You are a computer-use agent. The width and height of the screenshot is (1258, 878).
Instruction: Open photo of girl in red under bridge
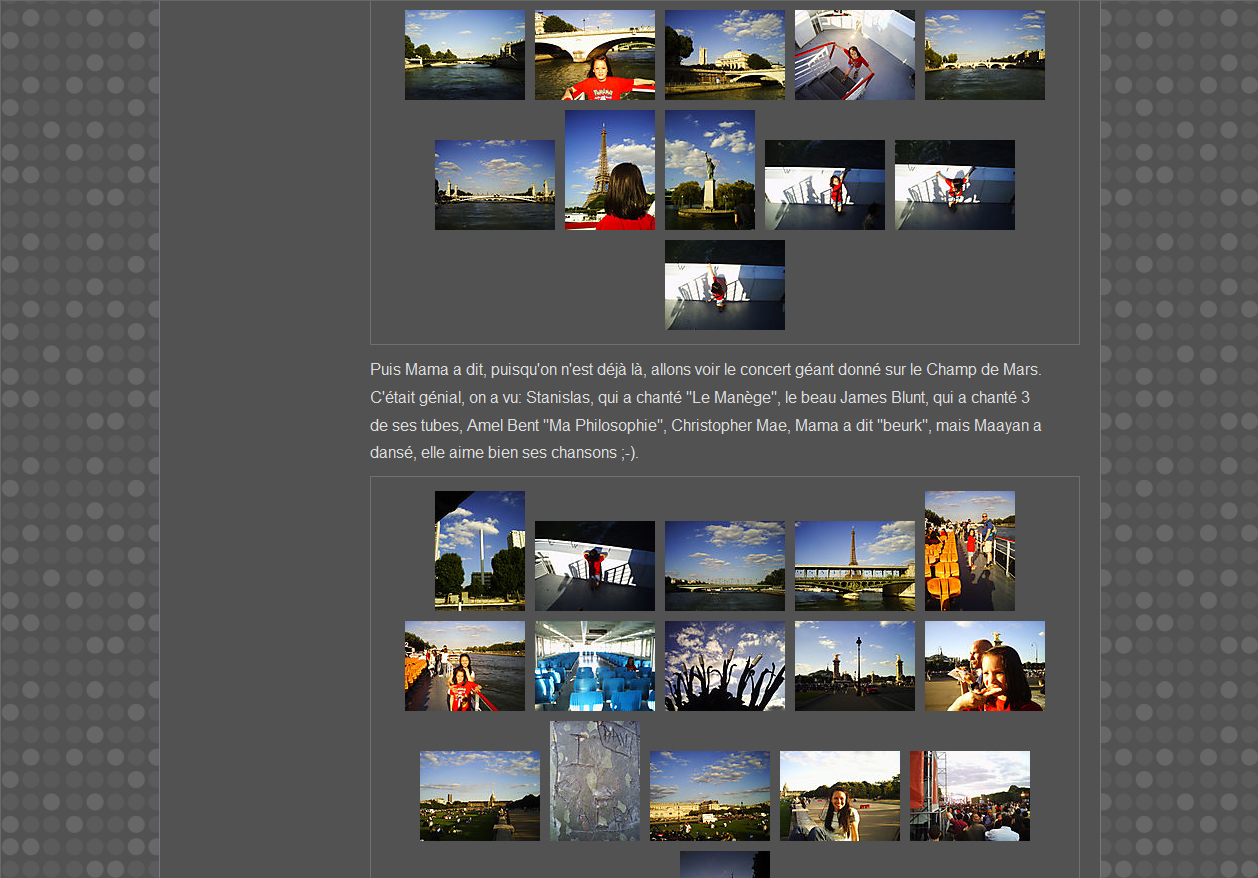point(594,55)
